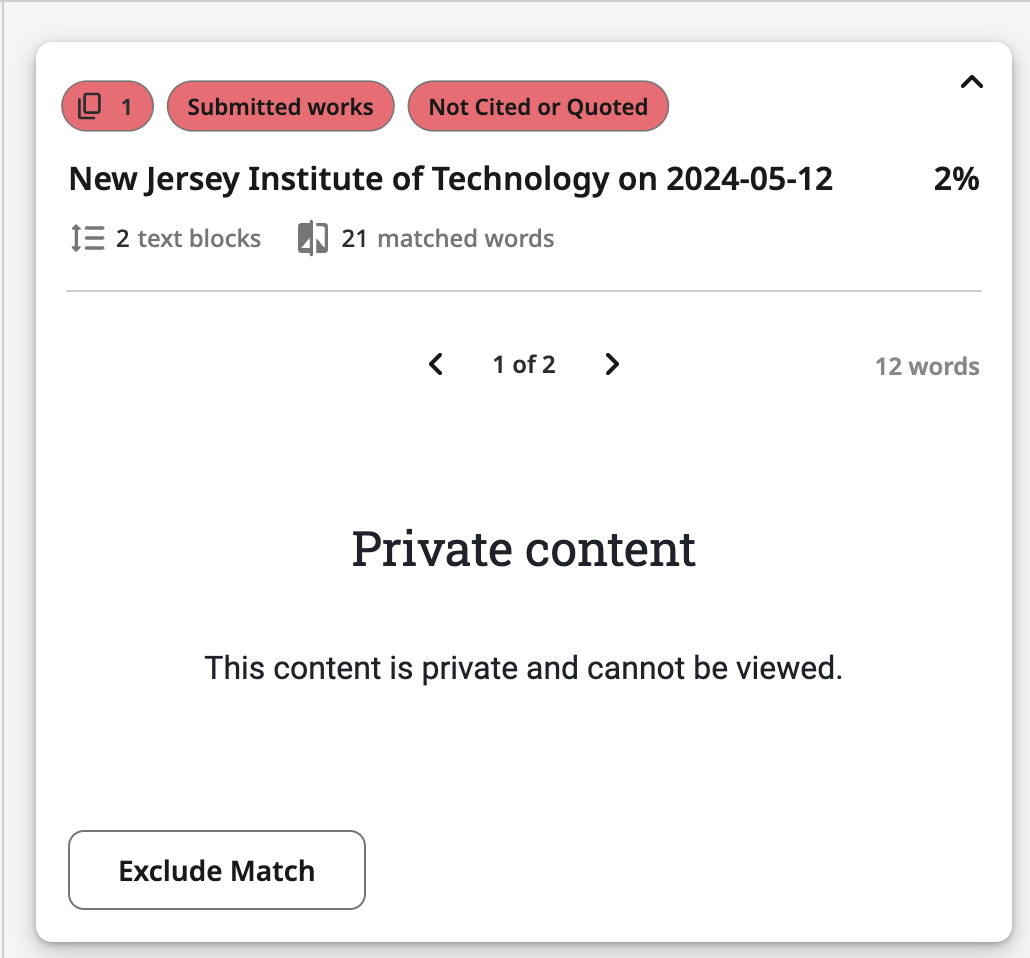The height and width of the screenshot is (958, 1030).
Task: Select the 21 matched words label
Action: [447, 239]
